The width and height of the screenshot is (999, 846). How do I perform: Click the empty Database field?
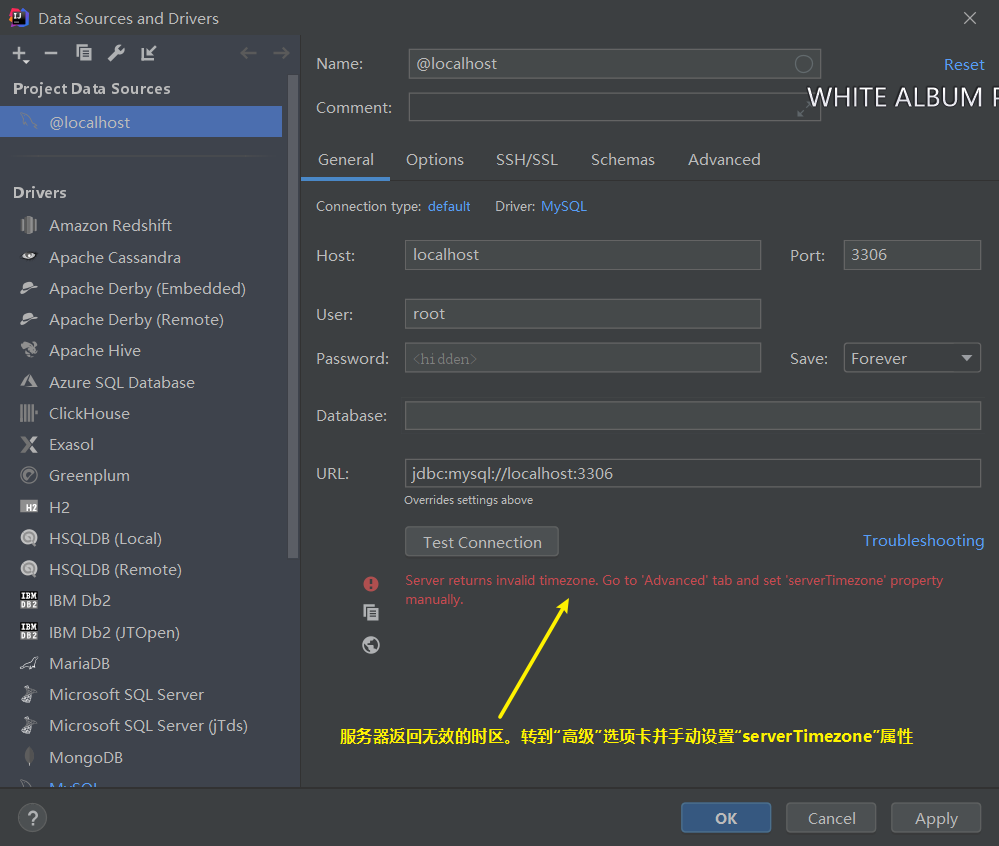click(x=693, y=415)
